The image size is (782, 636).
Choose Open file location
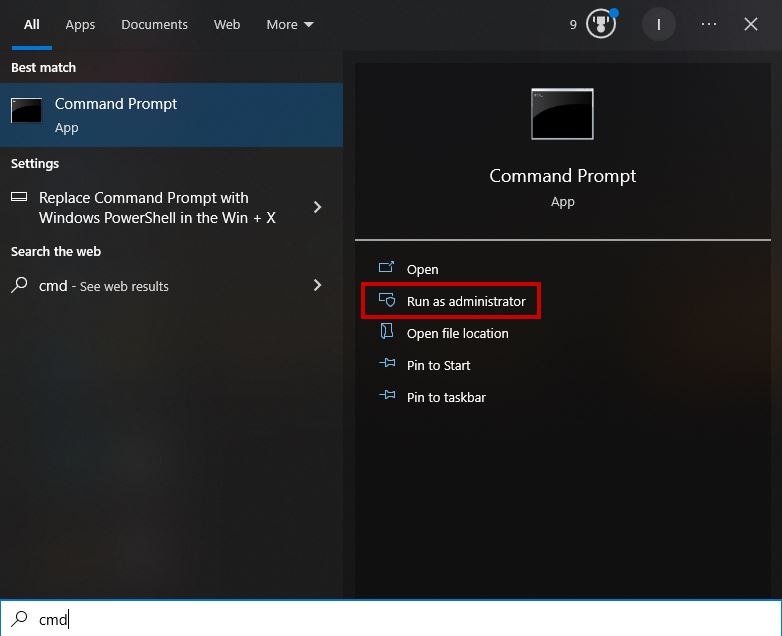(x=457, y=333)
